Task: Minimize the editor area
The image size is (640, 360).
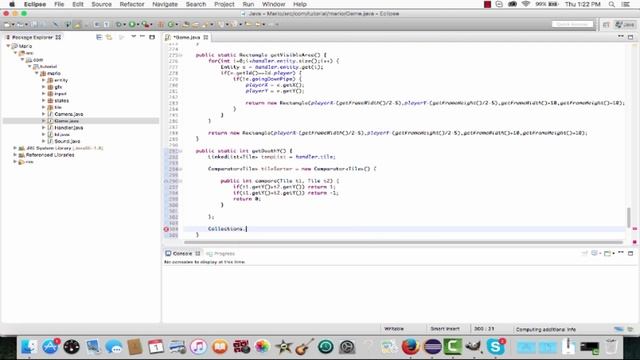Action: (621, 37)
